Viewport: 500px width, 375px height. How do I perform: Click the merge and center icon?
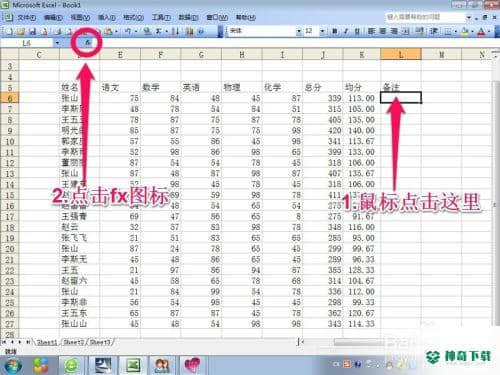[x=405, y=31]
